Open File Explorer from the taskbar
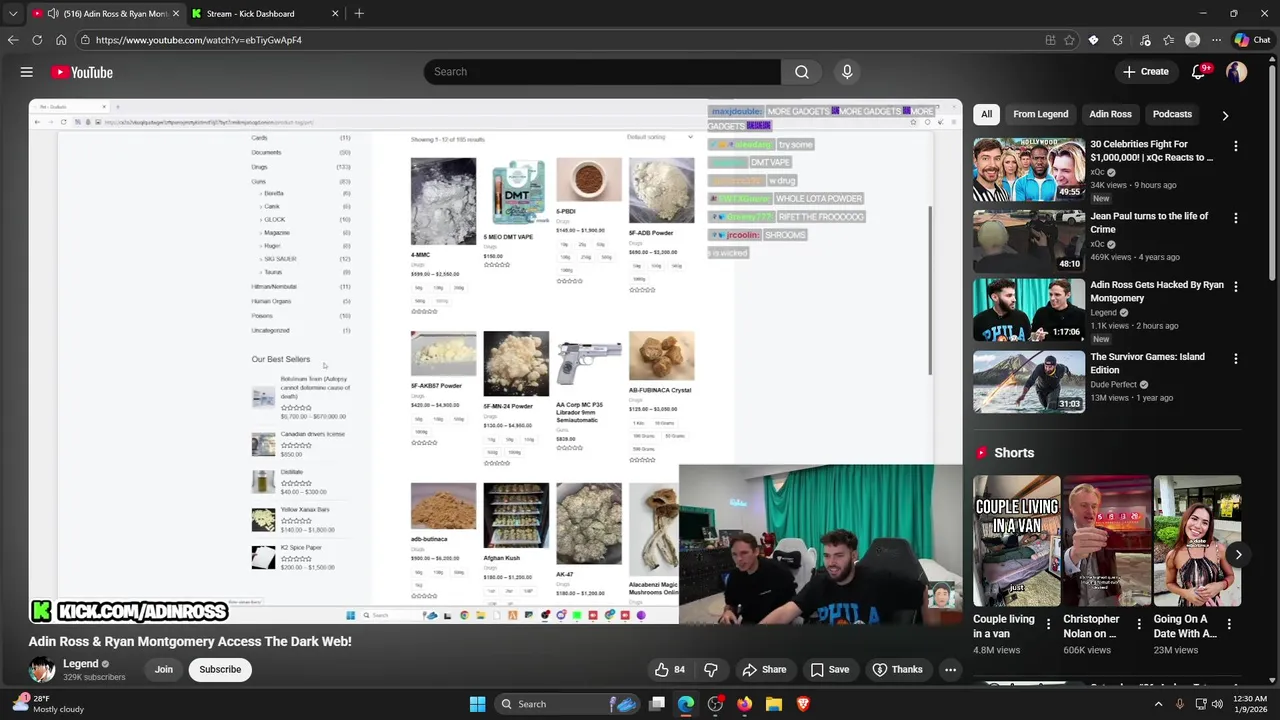Image resolution: width=1280 pixels, height=720 pixels. point(773,704)
